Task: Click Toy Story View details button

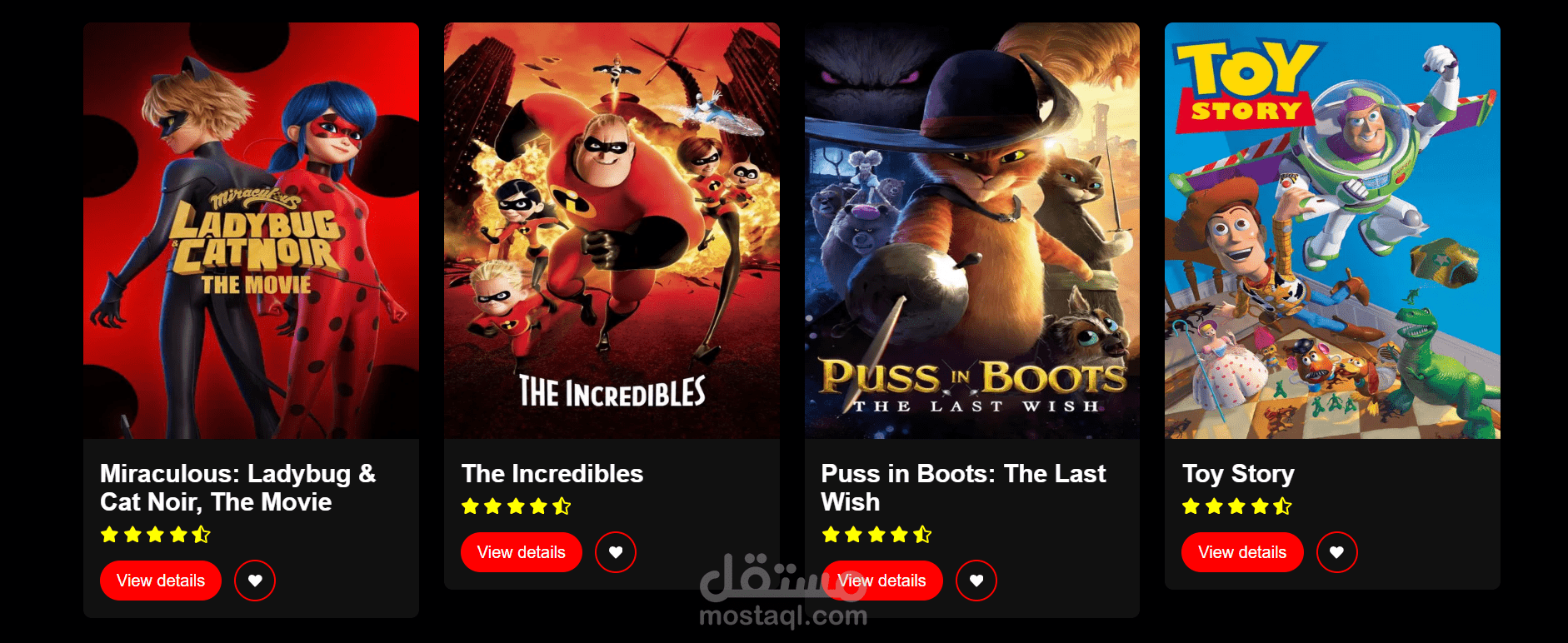Action: (x=1242, y=552)
